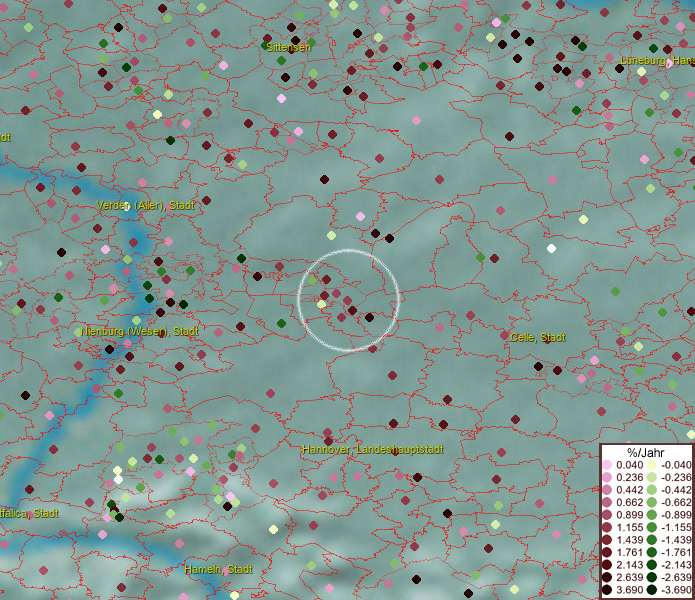Pick the -1.761 dark green legend swatch

point(652,552)
